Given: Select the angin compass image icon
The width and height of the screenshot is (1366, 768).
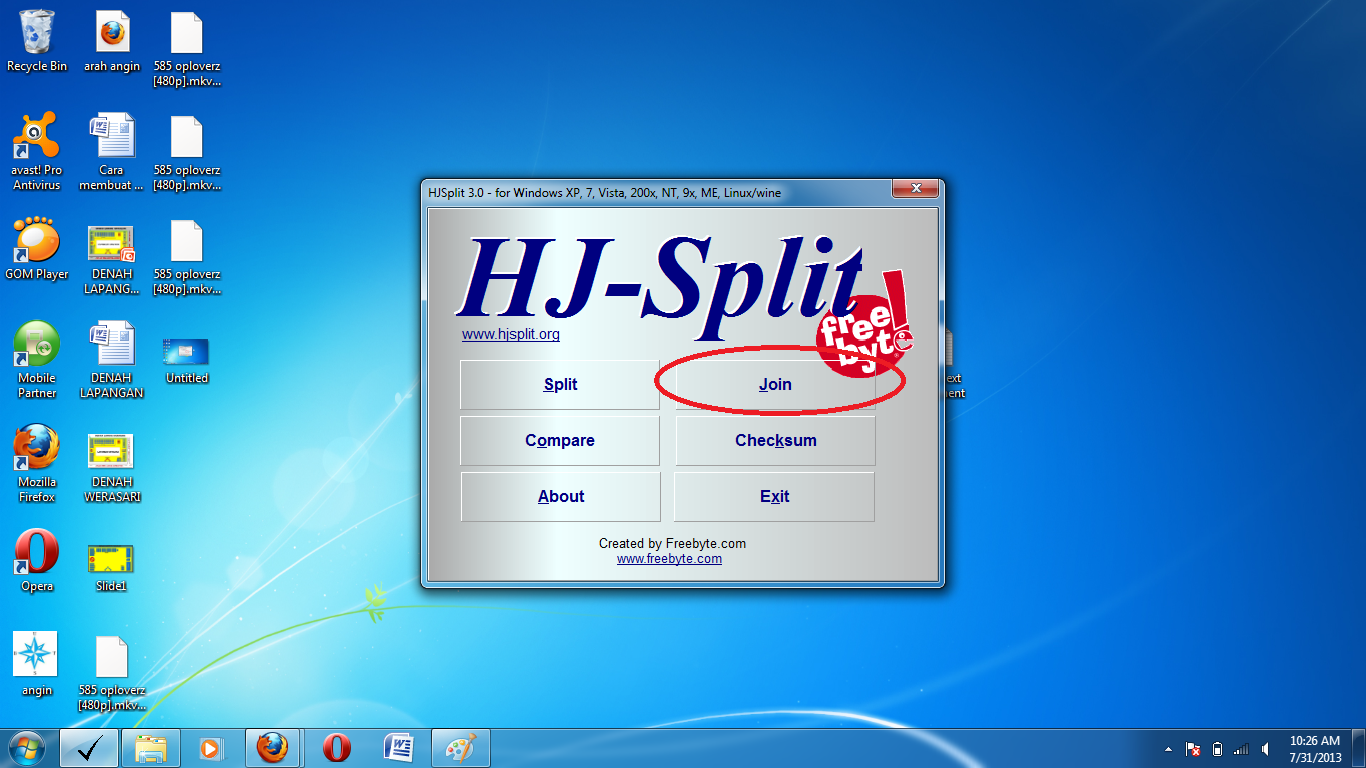Looking at the screenshot, I should [37, 665].
